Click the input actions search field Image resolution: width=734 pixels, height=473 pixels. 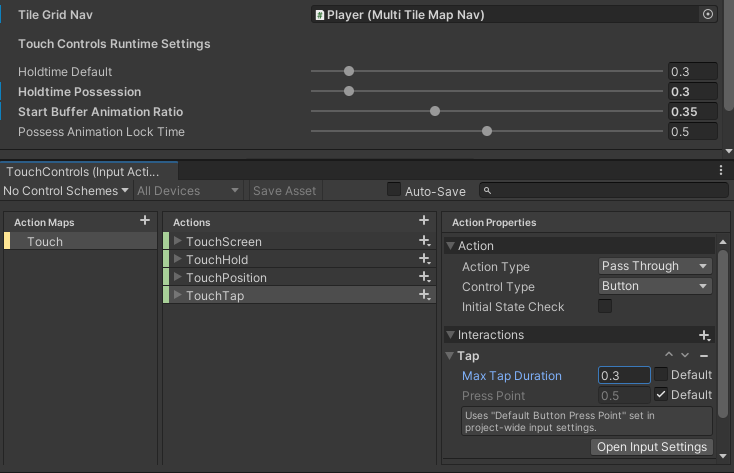604,191
